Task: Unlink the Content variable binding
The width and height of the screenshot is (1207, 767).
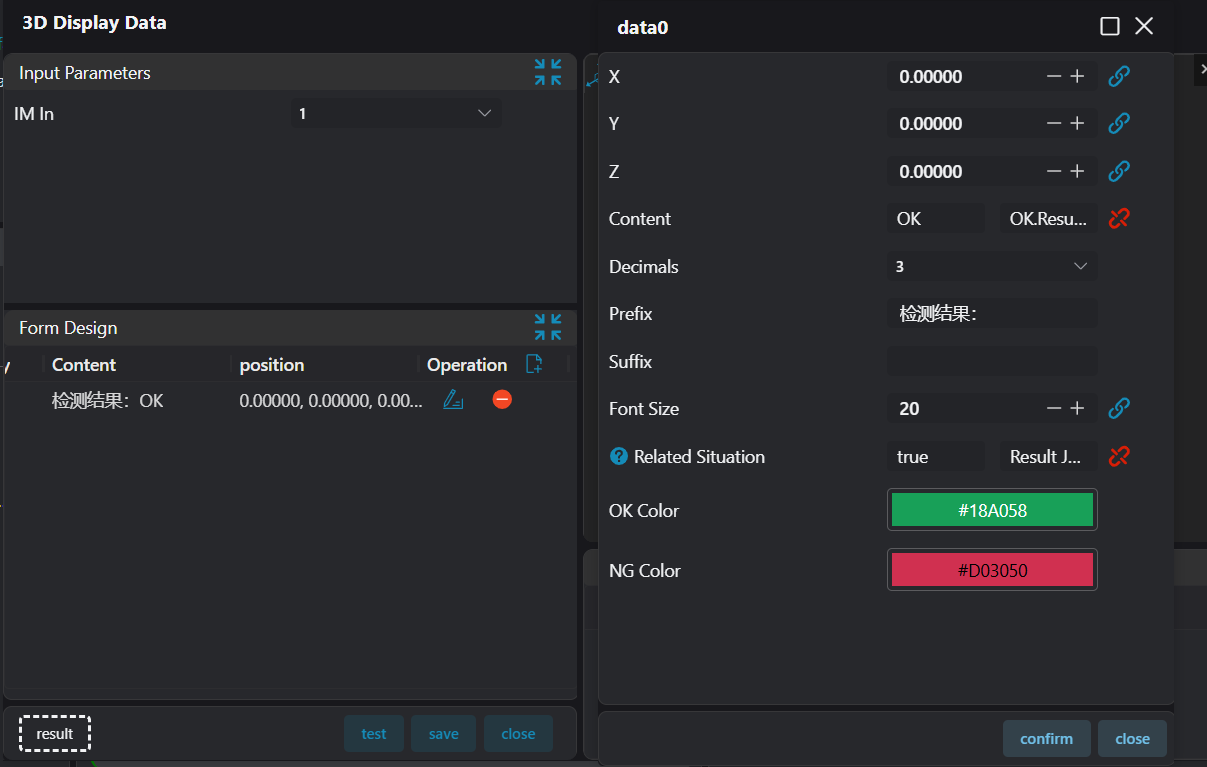Action: (x=1119, y=218)
